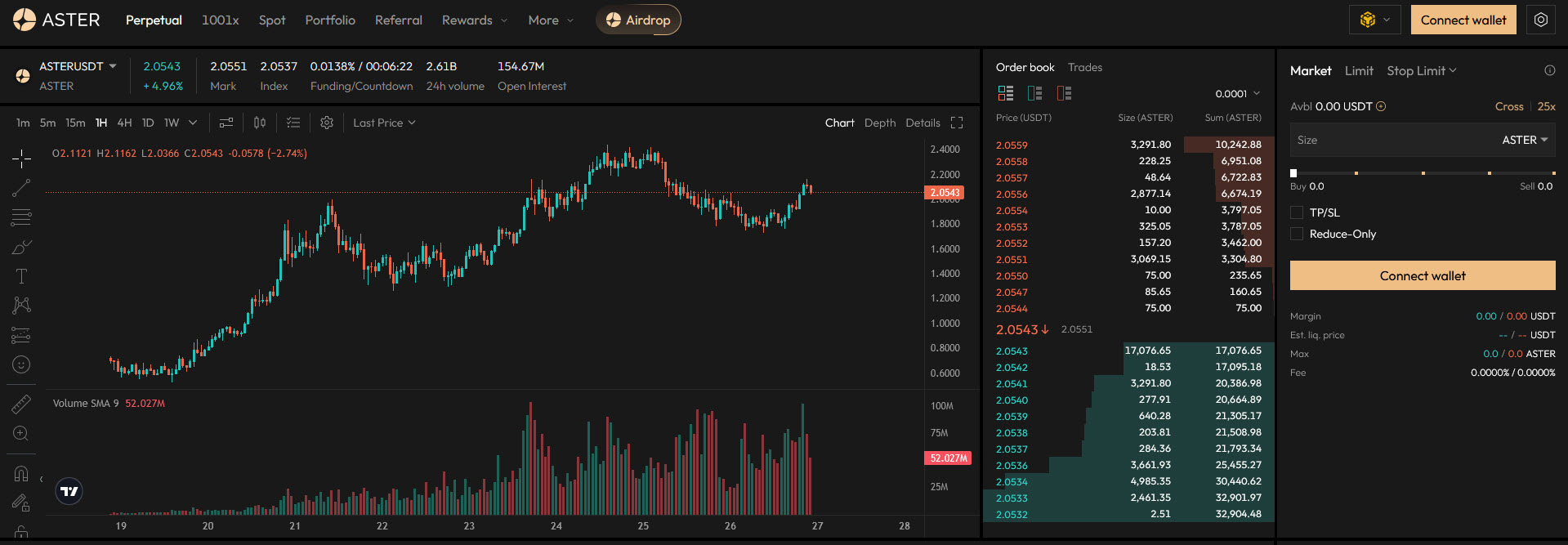
Task: Switch to the Limit order tab
Action: click(x=1359, y=71)
